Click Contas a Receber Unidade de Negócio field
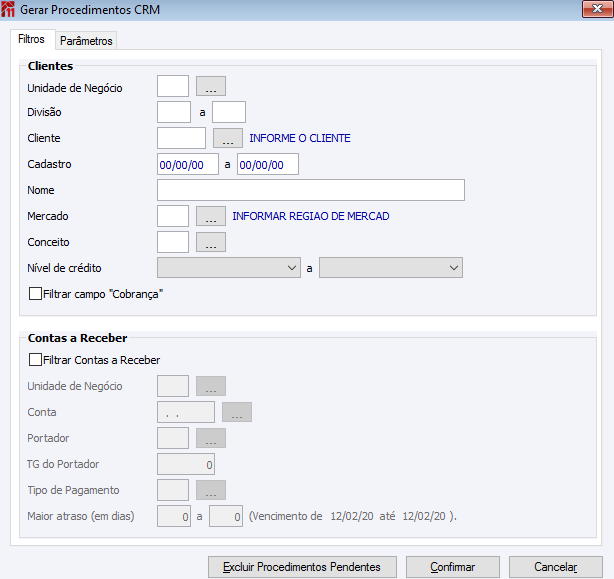The height and width of the screenshot is (579, 614). point(173,386)
